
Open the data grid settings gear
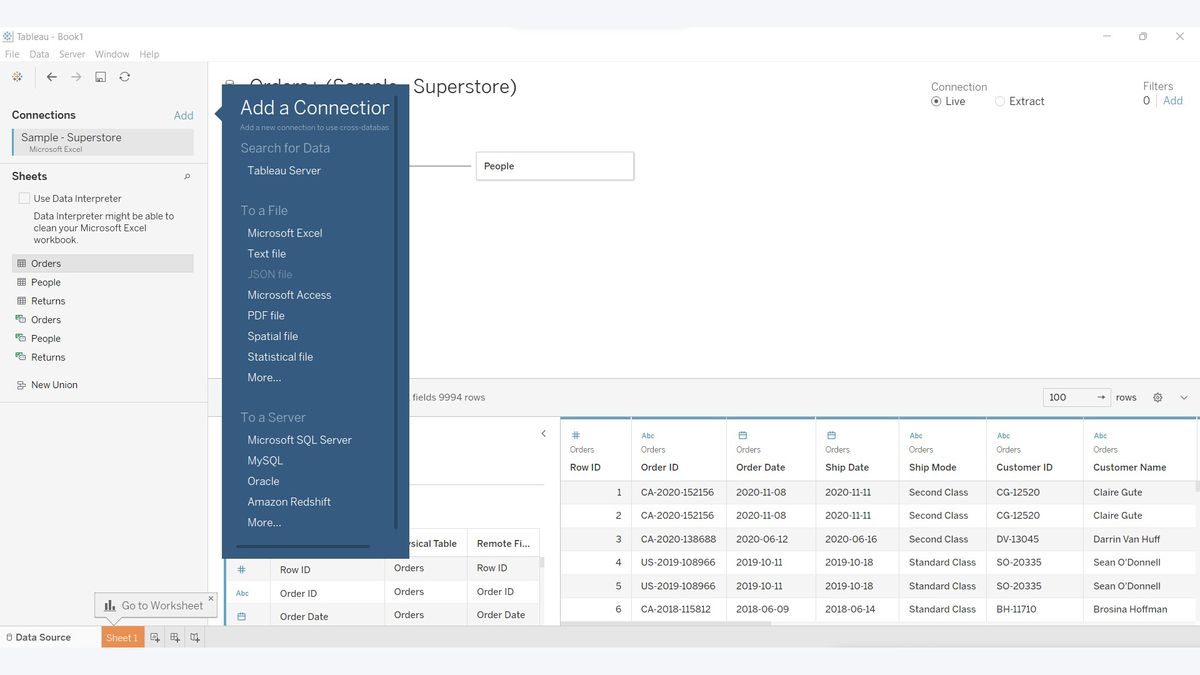pos(1157,397)
